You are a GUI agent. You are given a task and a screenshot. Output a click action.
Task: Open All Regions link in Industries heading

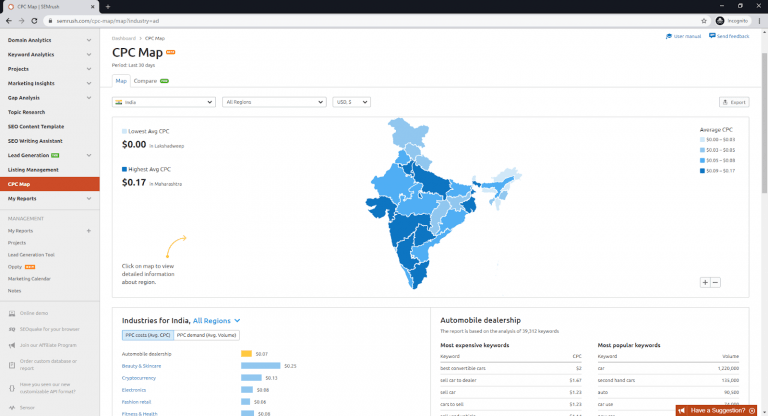tap(216, 320)
